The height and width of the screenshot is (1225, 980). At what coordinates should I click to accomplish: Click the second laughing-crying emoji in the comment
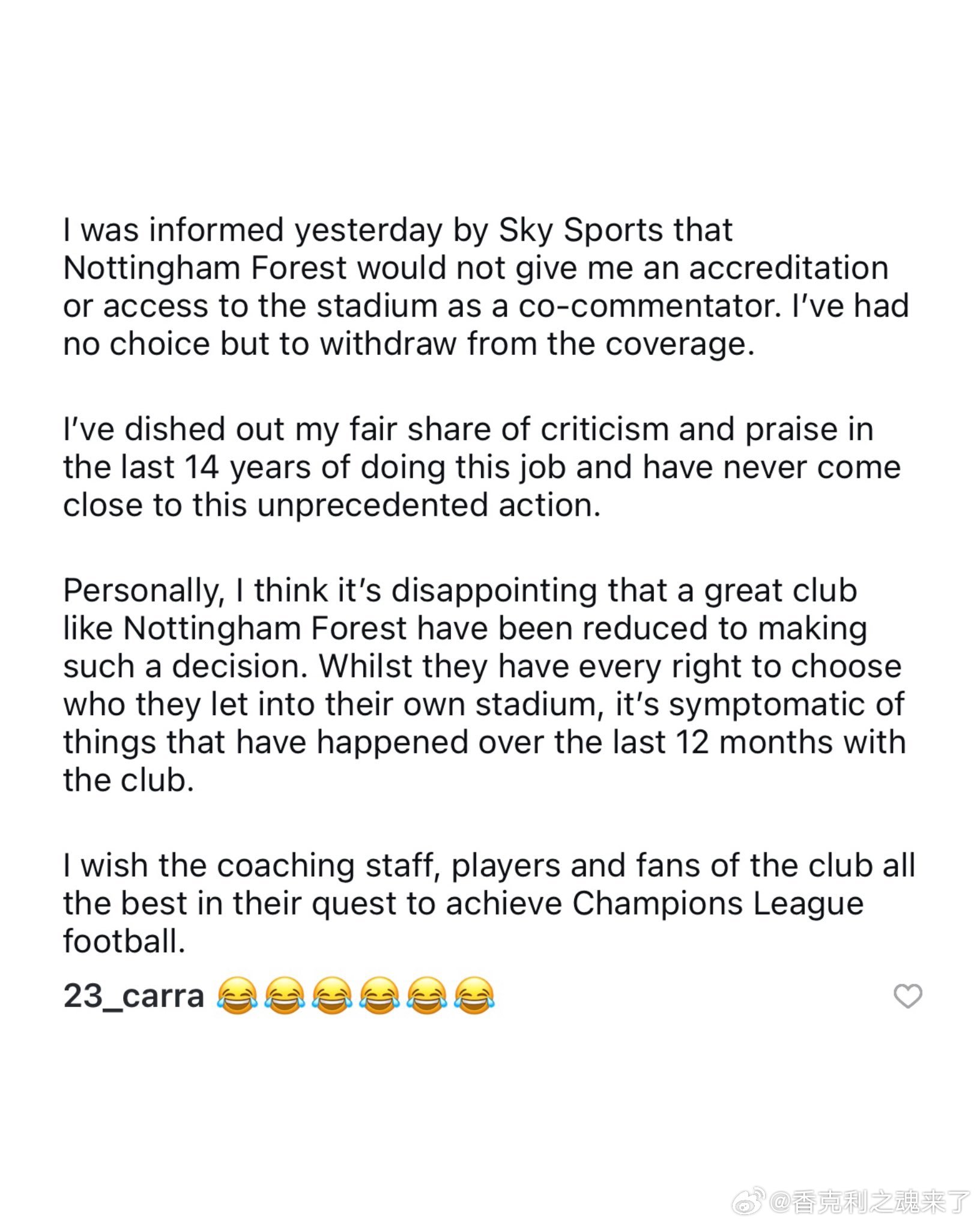point(285,996)
